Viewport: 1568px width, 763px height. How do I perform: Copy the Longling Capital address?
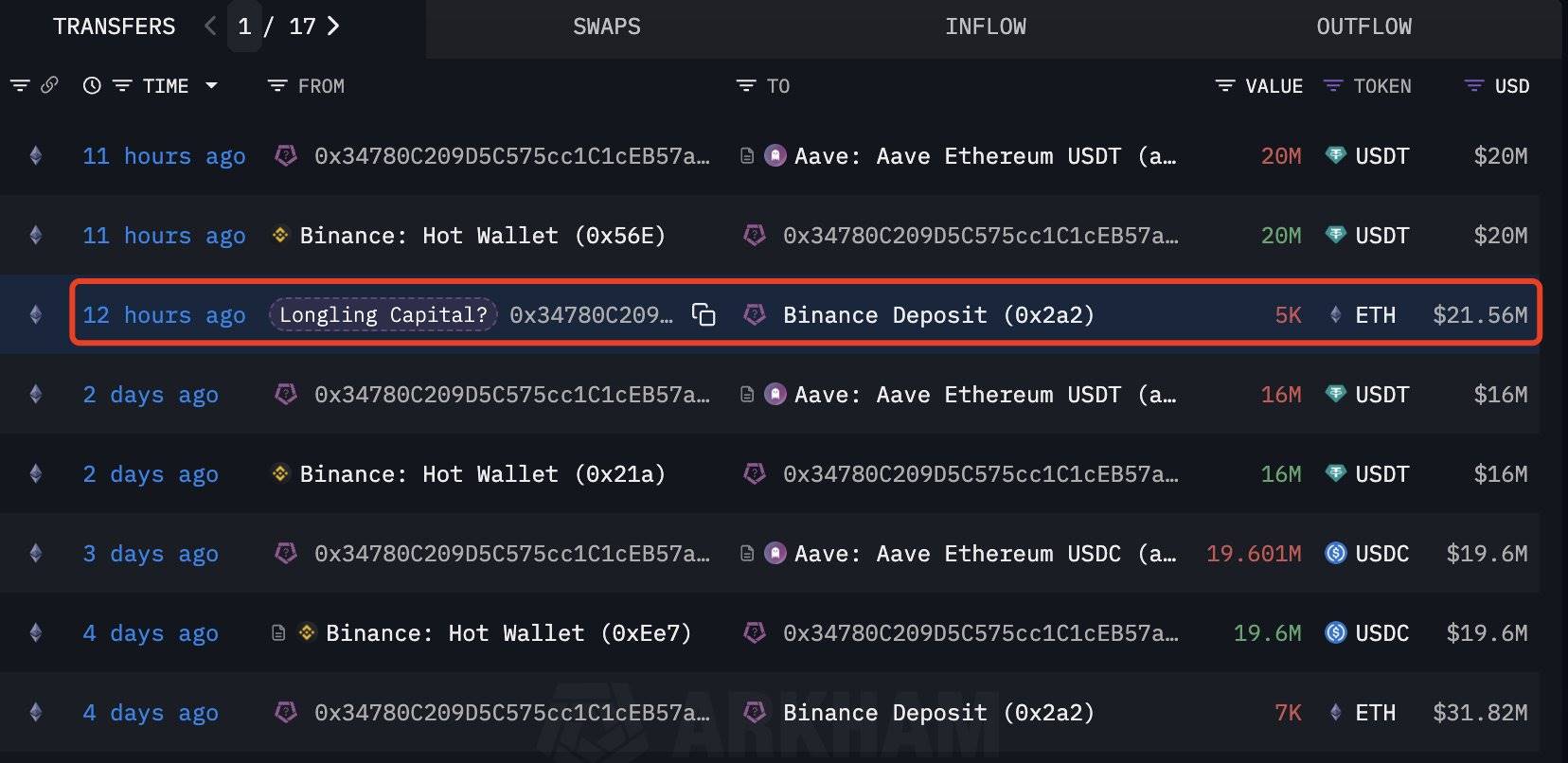point(704,314)
